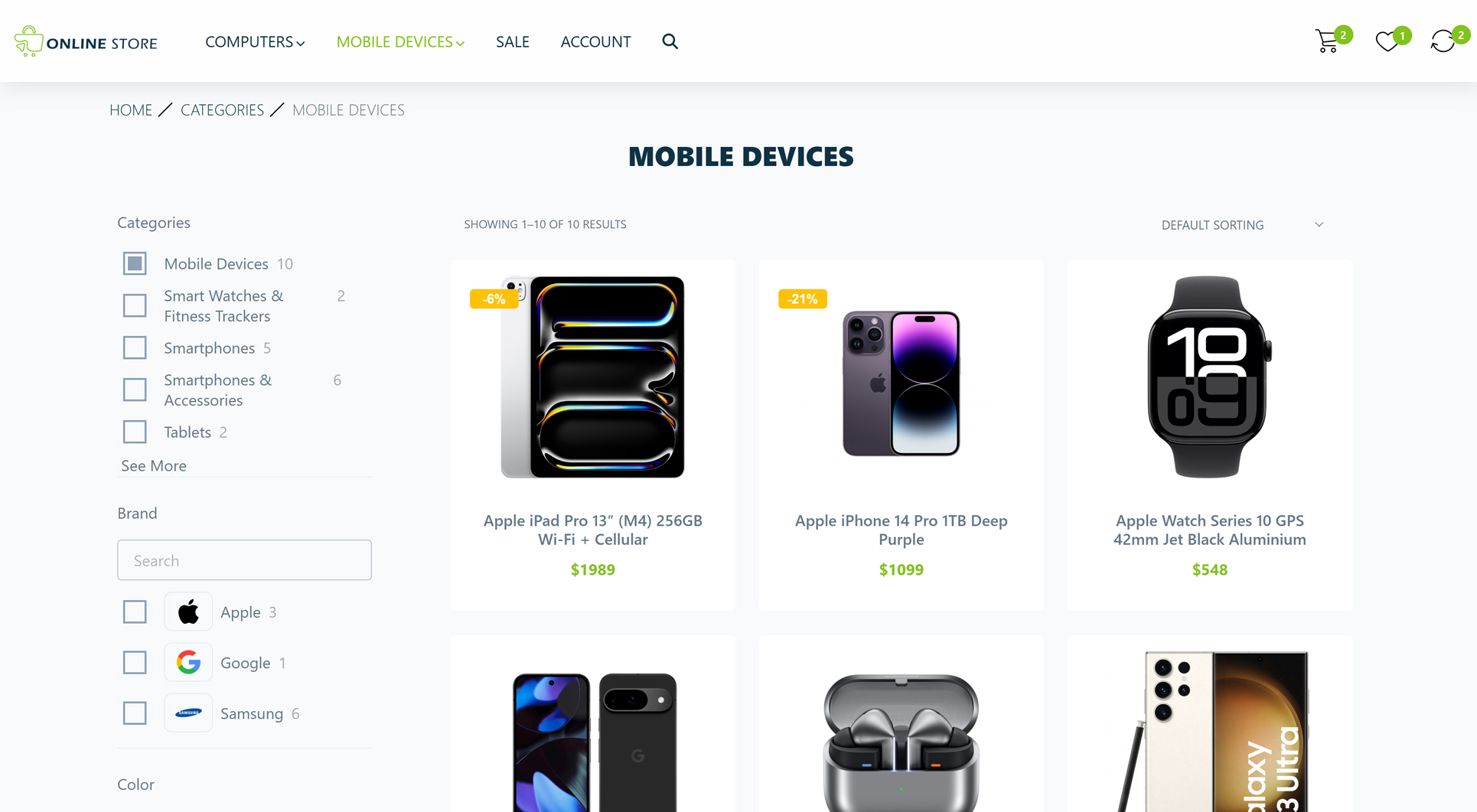Image resolution: width=1477 pixels, height=812 pixels.
Task: Expand the Computers menu dropdown
Action: coord(255,41)
